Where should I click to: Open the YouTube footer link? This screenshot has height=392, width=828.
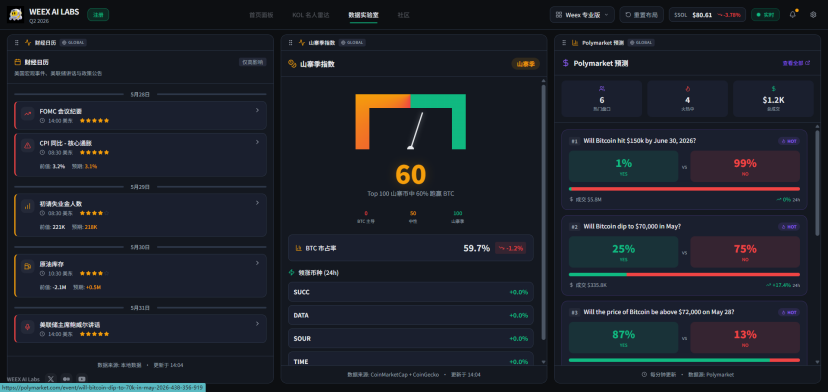(82, 379)
